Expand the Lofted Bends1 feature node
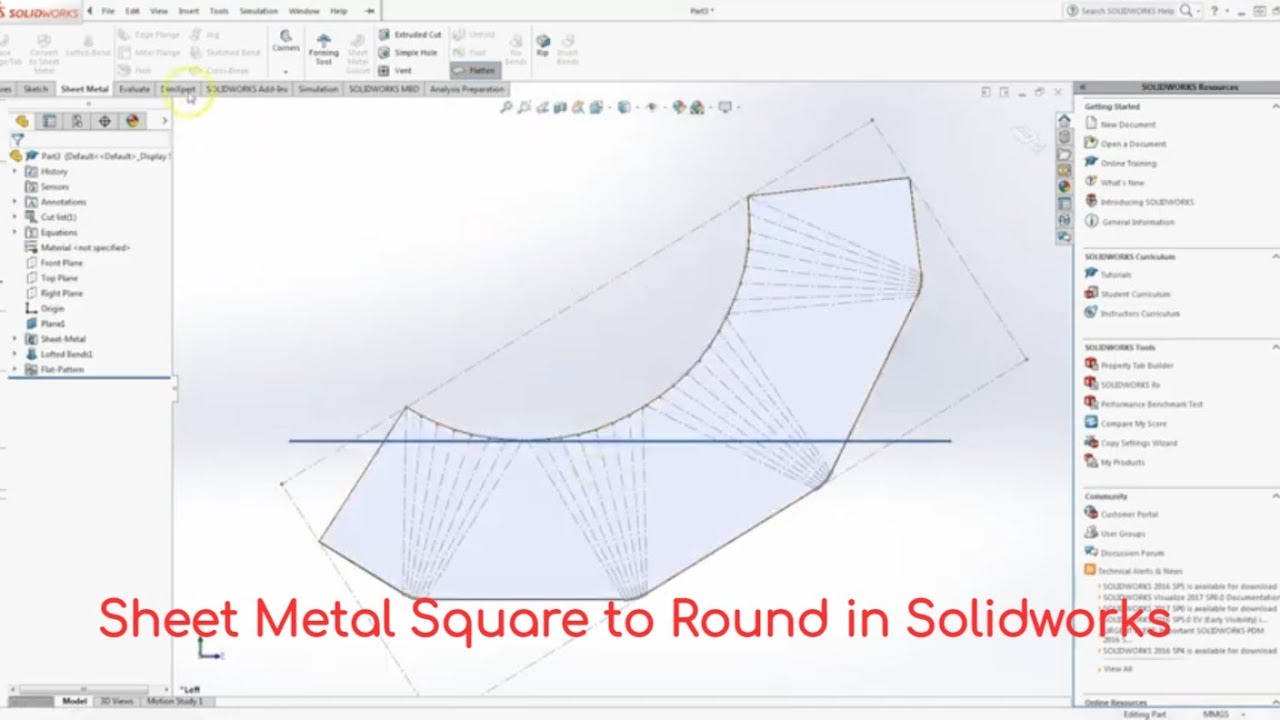1280x720 pixels. pyautogui.click(x=15, y=354)
